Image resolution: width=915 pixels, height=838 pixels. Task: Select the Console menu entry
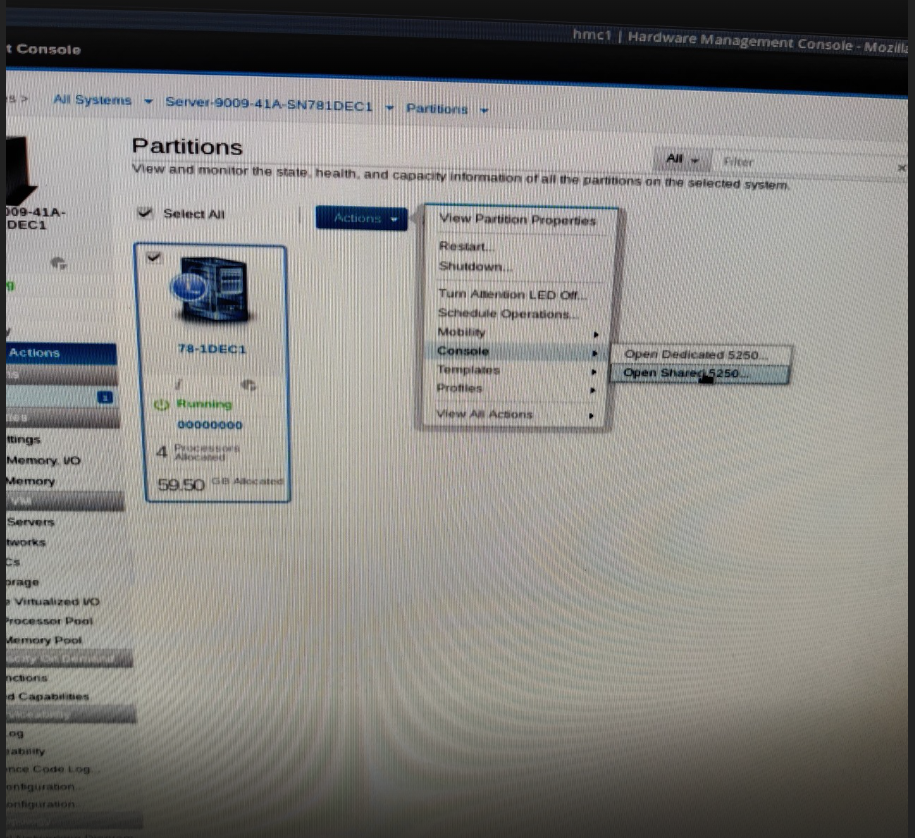pos(517,351)
